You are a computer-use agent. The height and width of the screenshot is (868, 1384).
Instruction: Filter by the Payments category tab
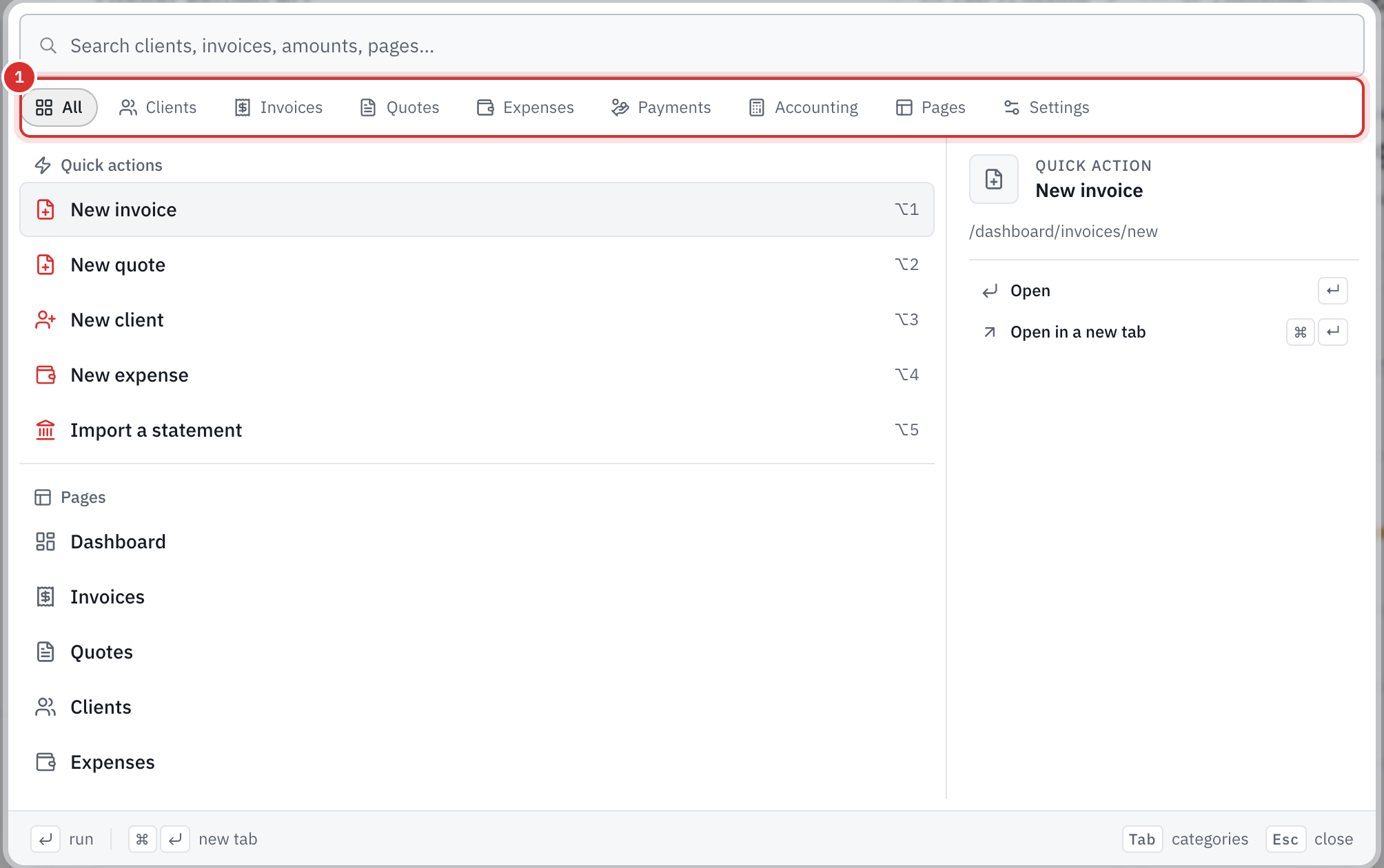(661, 107)
